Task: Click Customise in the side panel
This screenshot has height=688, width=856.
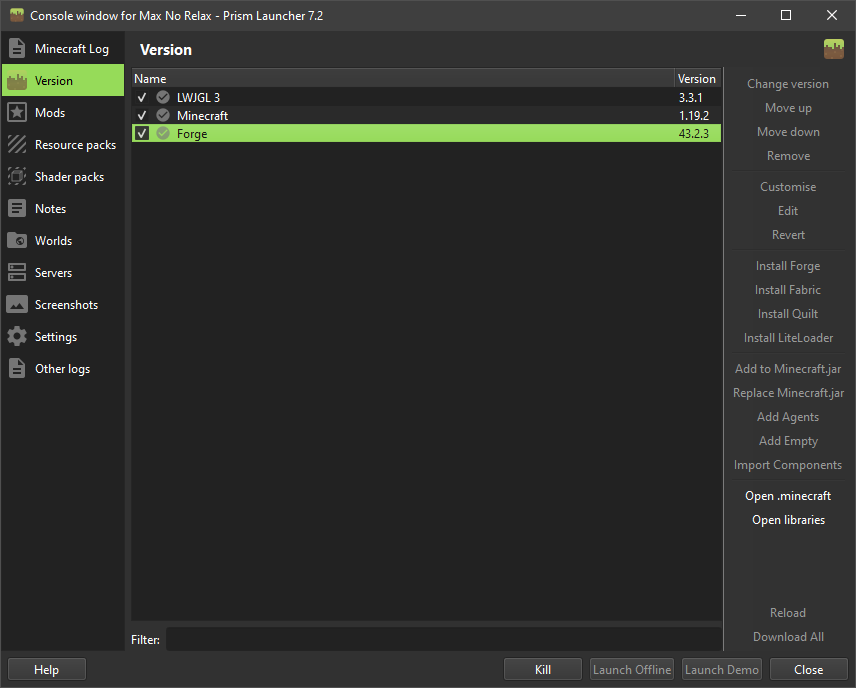Action: pyautogui.click(x=788, y=187)
